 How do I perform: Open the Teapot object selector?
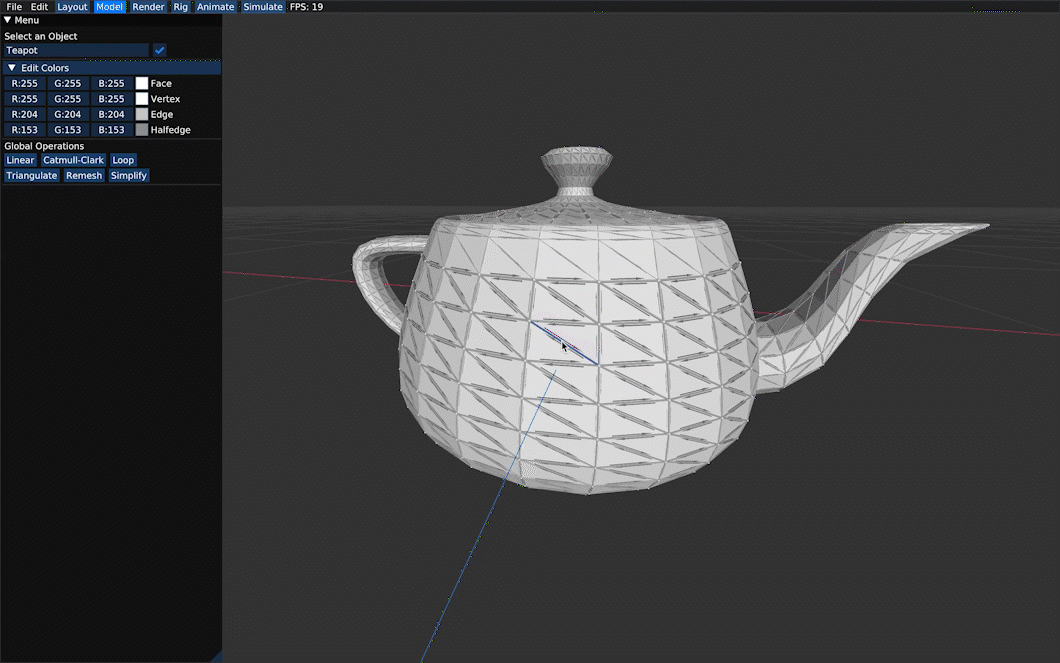(x=76, y=50)
